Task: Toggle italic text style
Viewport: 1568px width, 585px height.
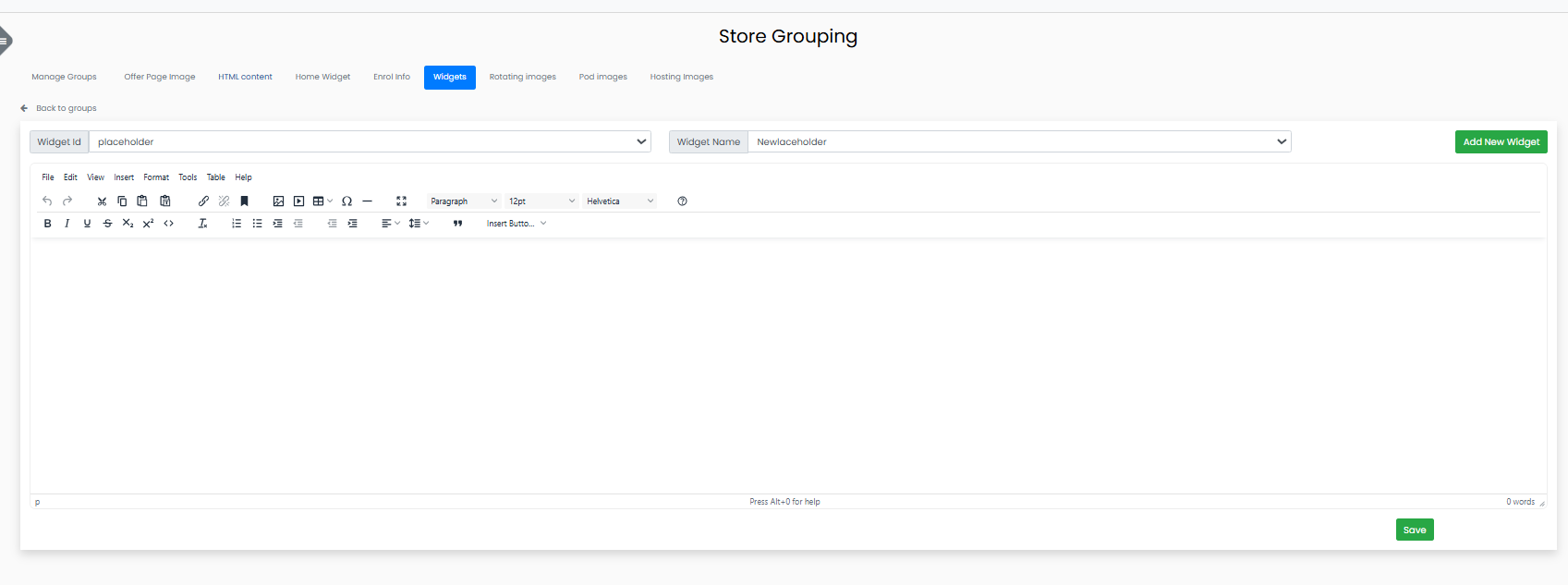Action: tap(67, 224)
